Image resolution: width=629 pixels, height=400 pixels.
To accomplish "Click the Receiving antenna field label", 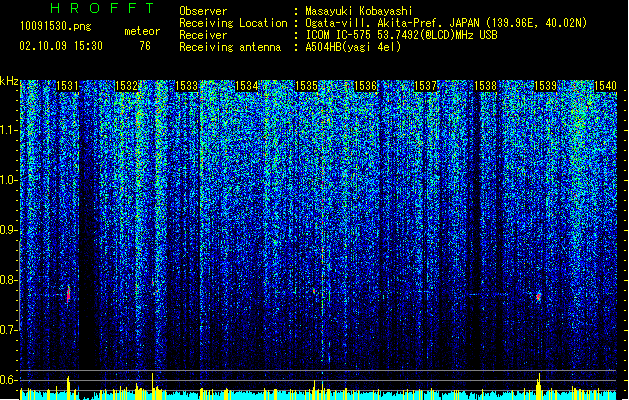I will pyautogui.click(x=230, y=47).
